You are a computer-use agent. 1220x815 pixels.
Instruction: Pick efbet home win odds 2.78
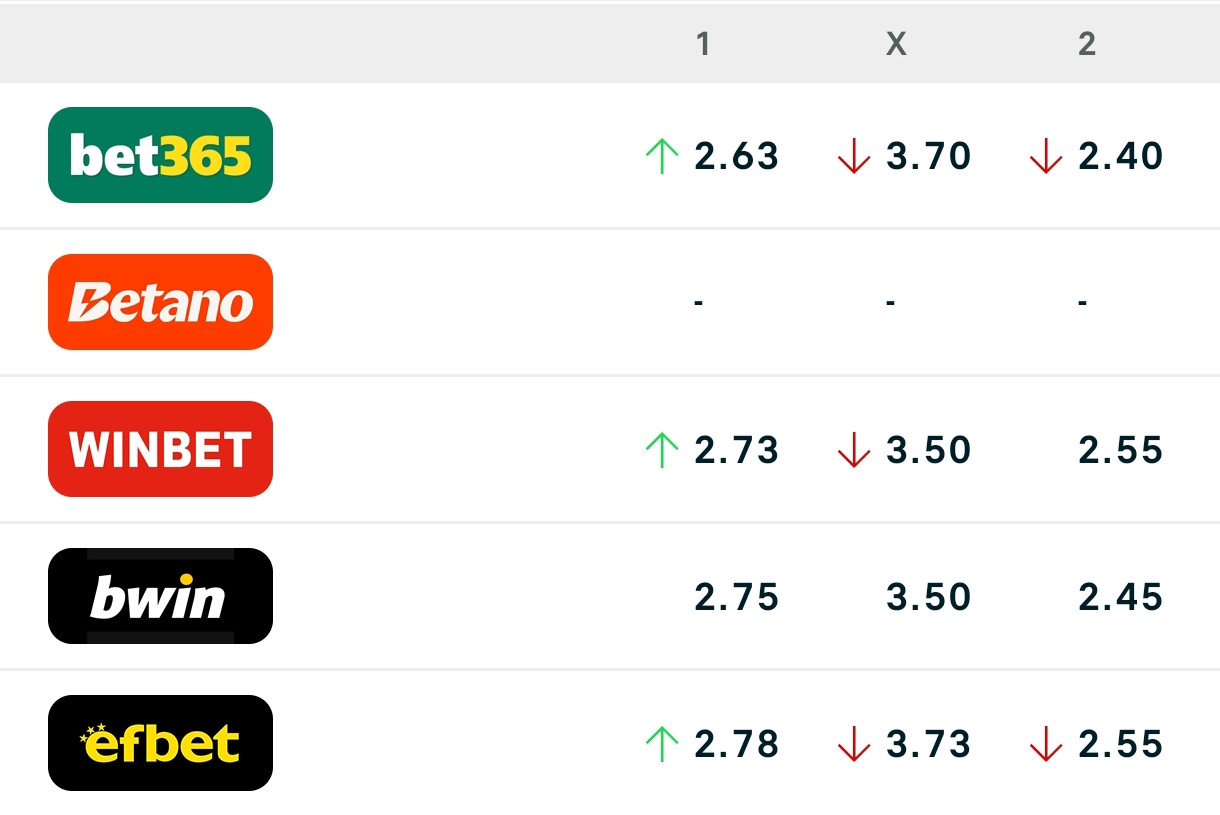coord(736,745)
